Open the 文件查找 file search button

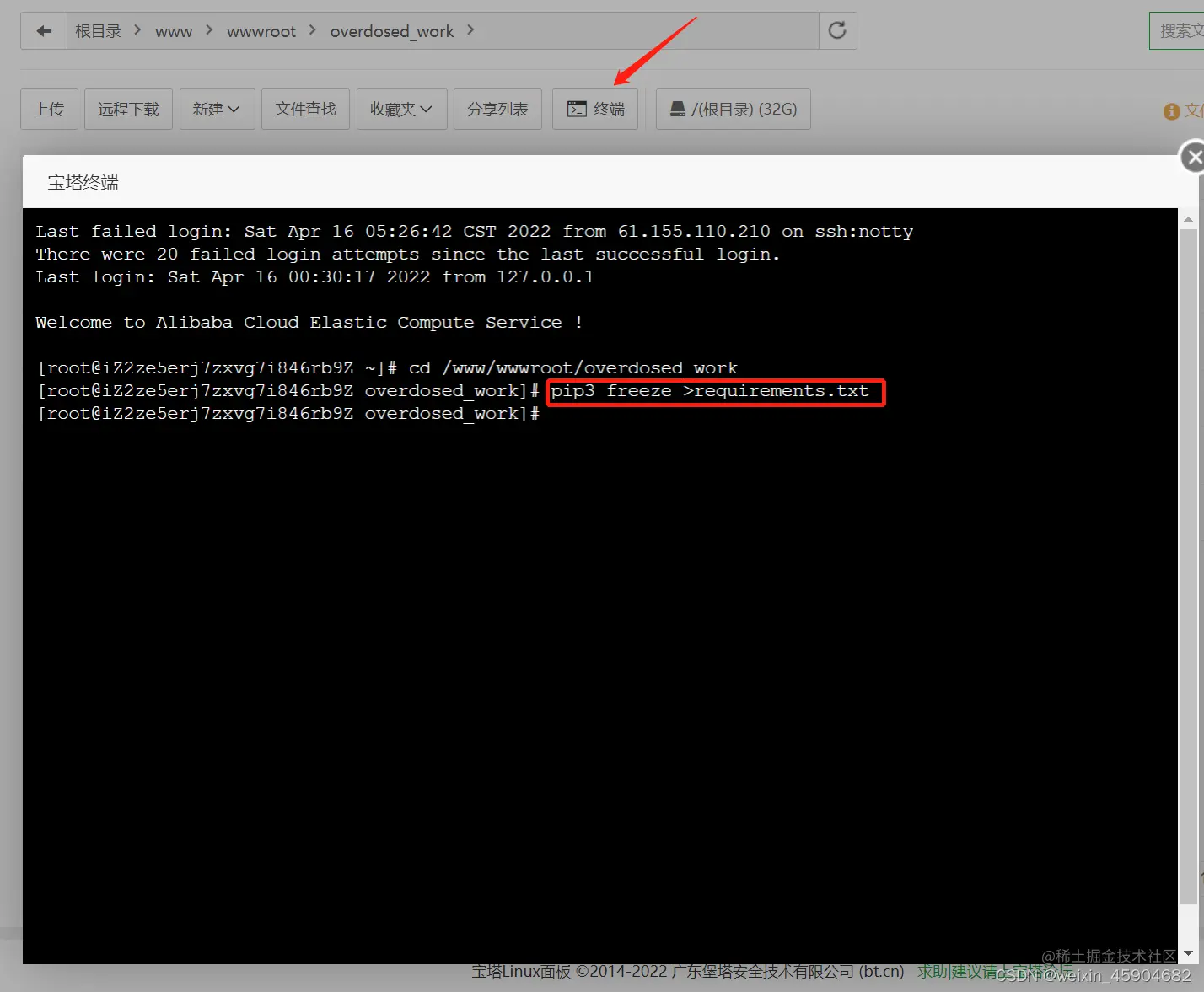tap(305, 110)
